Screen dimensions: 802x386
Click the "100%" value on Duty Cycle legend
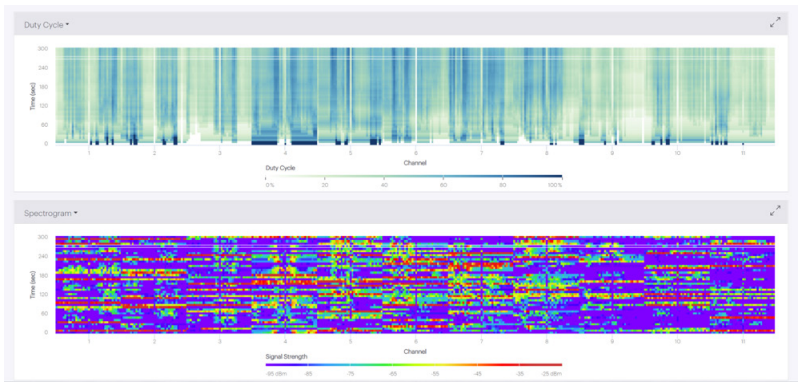click(555, 185)
